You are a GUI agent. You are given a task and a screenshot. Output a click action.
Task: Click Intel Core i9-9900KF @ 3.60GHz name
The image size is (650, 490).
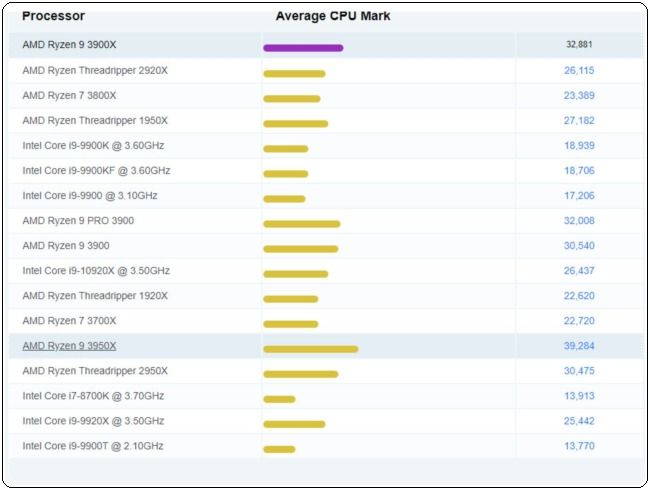pyautogui.click(x=96, y=170)
